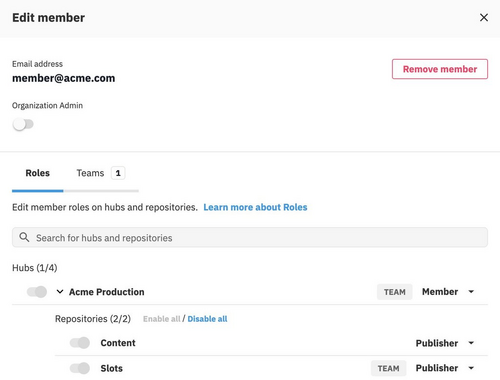Click the TEAM badge on Acme Production
The image size is (500, 380).
click(x=395, y=292)
